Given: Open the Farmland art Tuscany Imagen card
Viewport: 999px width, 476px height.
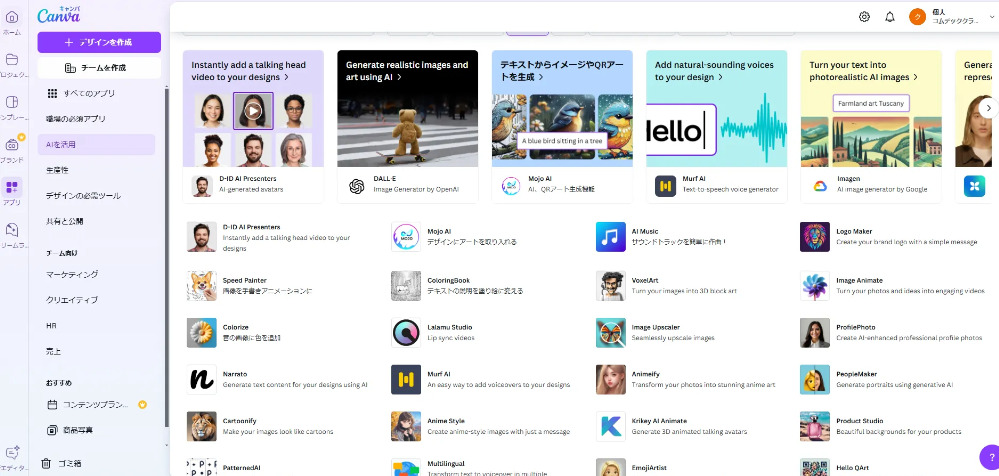Looking at the screenshot, I should pyautogui.click(x=871, y=127).
